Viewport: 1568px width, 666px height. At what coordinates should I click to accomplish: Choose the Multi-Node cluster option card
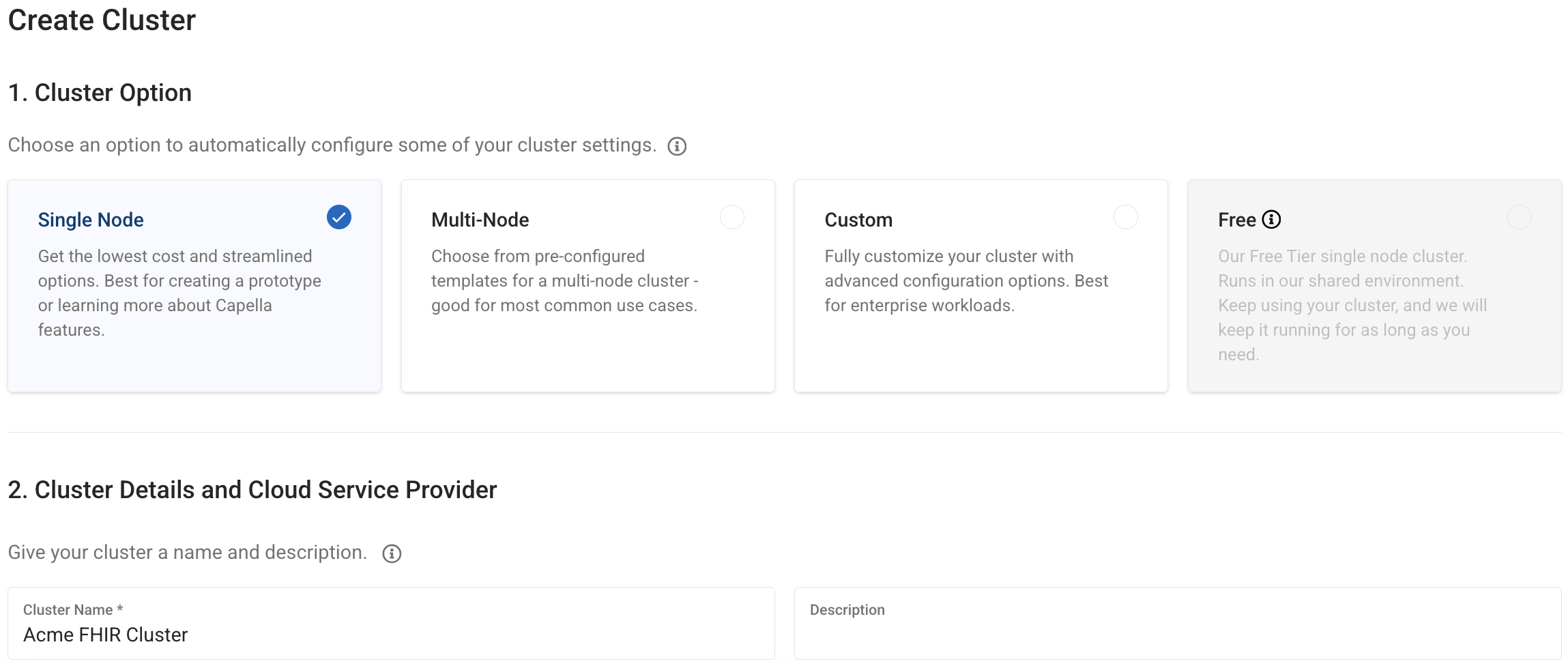coord(587,285)
